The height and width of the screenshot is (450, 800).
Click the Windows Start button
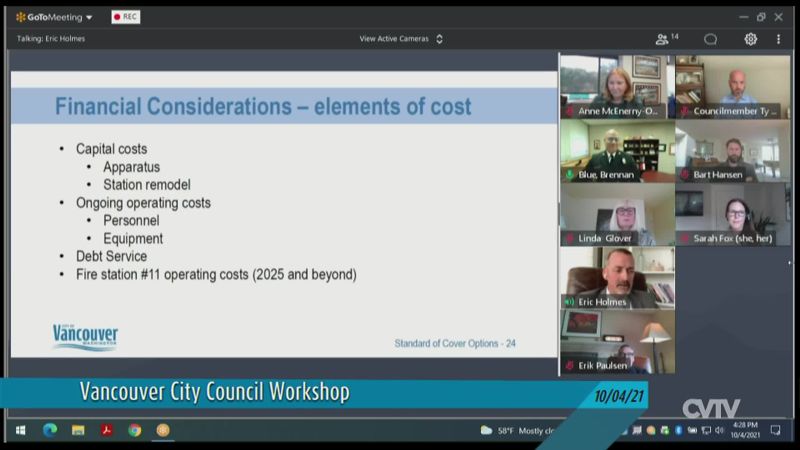tap(20, 430)
